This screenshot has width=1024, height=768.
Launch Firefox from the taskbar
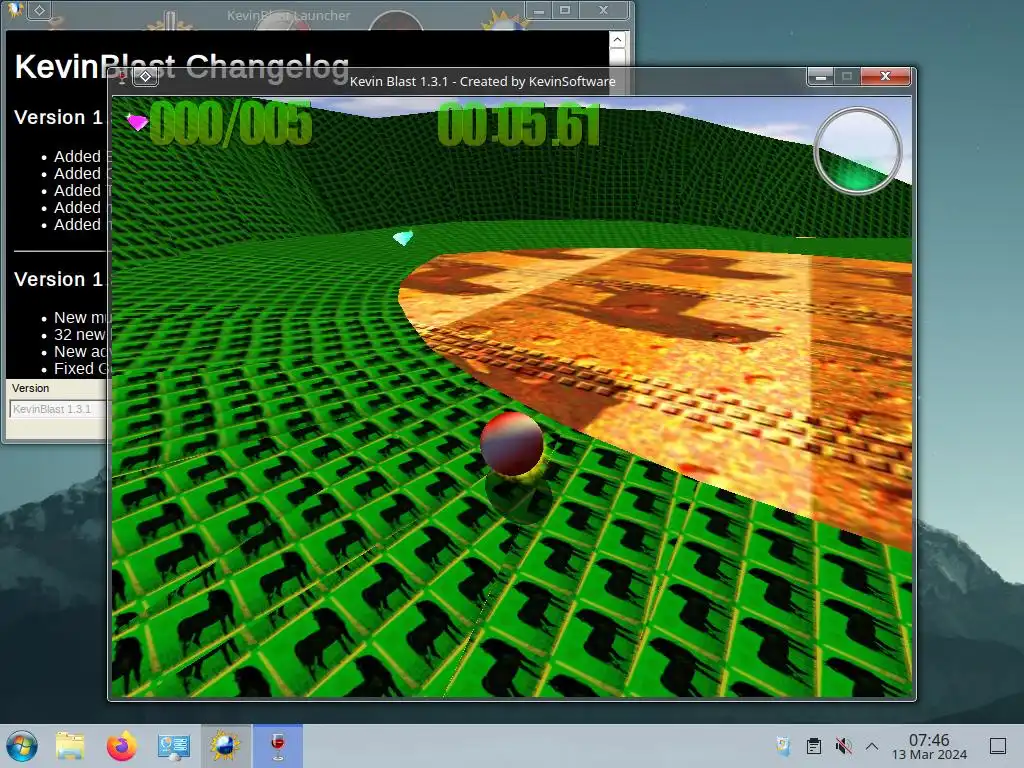[x=122, y=746]
